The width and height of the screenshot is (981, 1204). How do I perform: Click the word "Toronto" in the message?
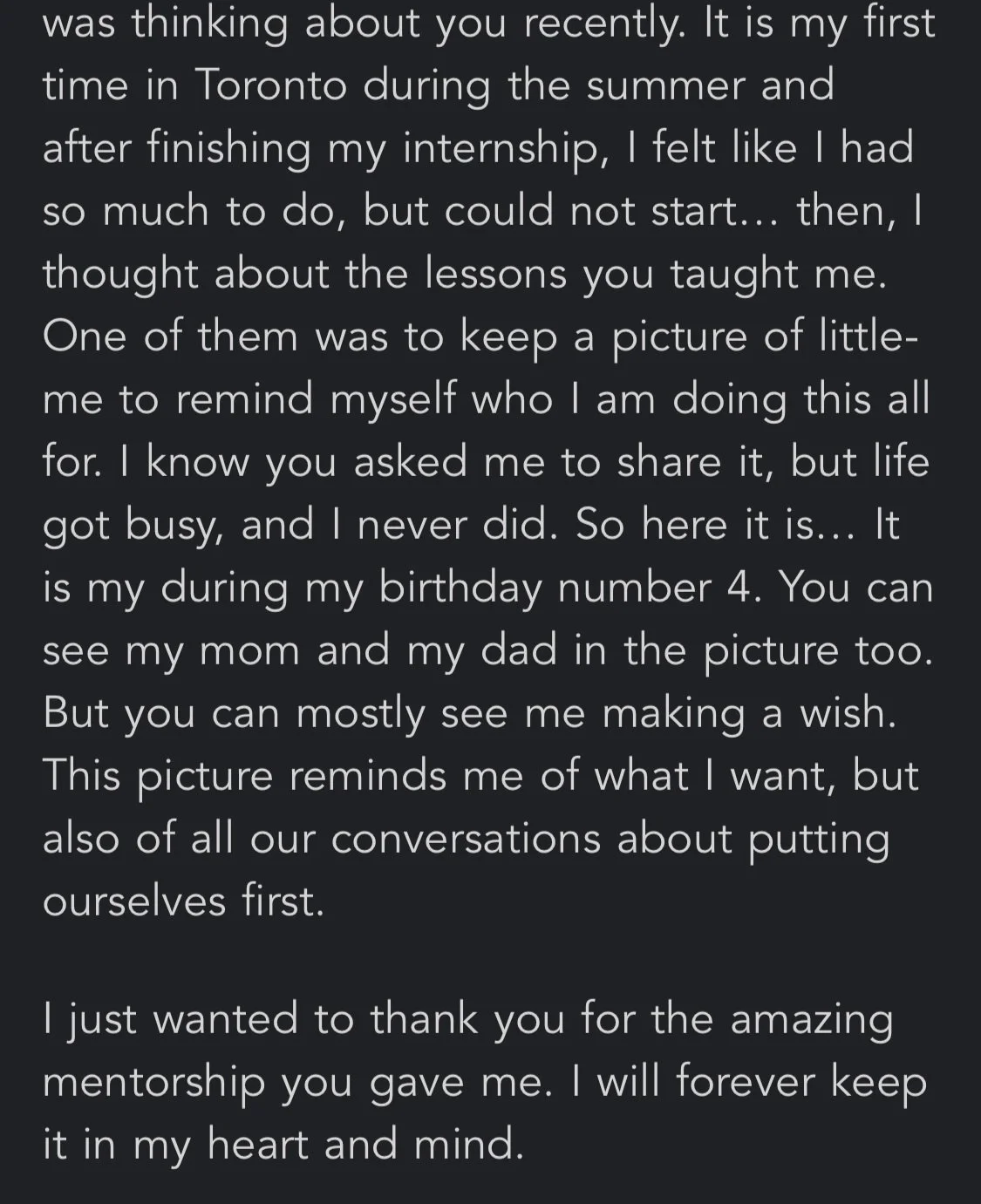(x=270, y=85)
